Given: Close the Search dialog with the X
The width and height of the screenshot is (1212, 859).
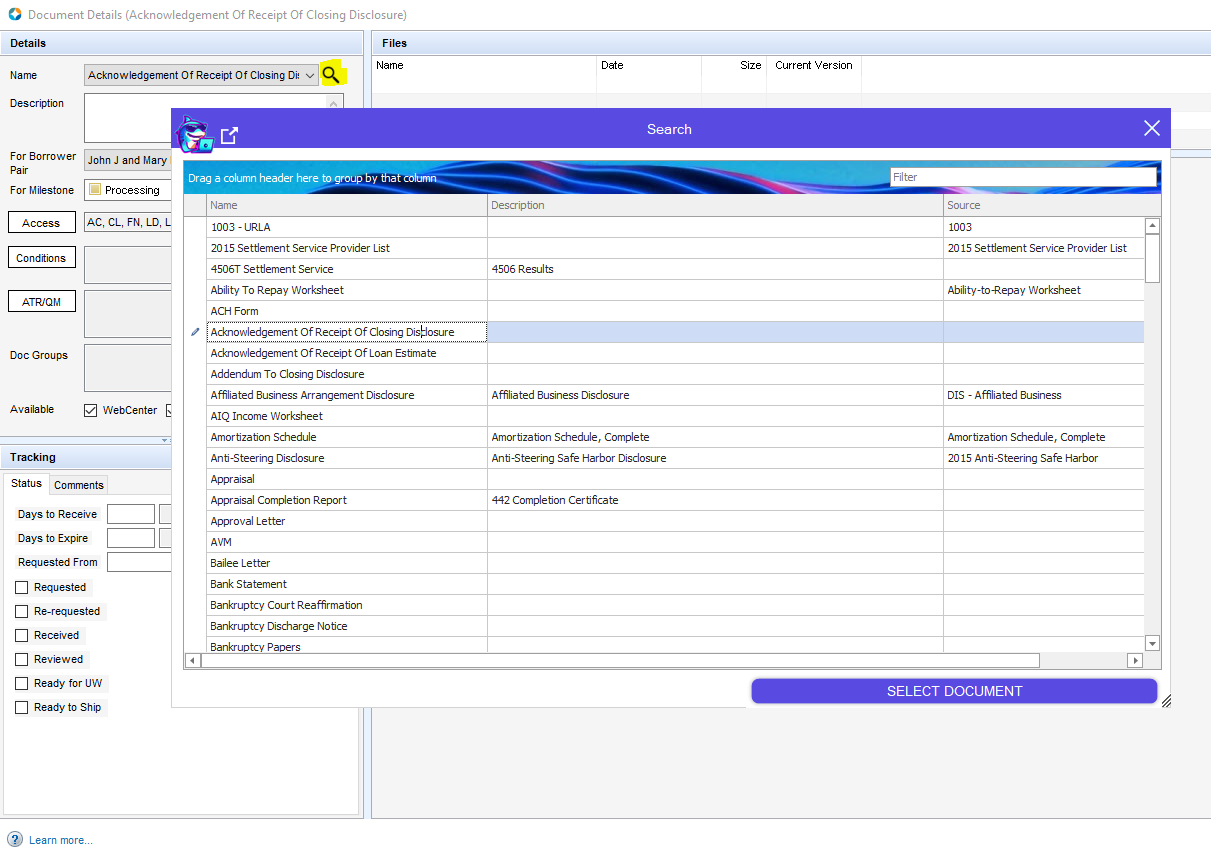Looking at the screenshot, I should (1152, 128).
